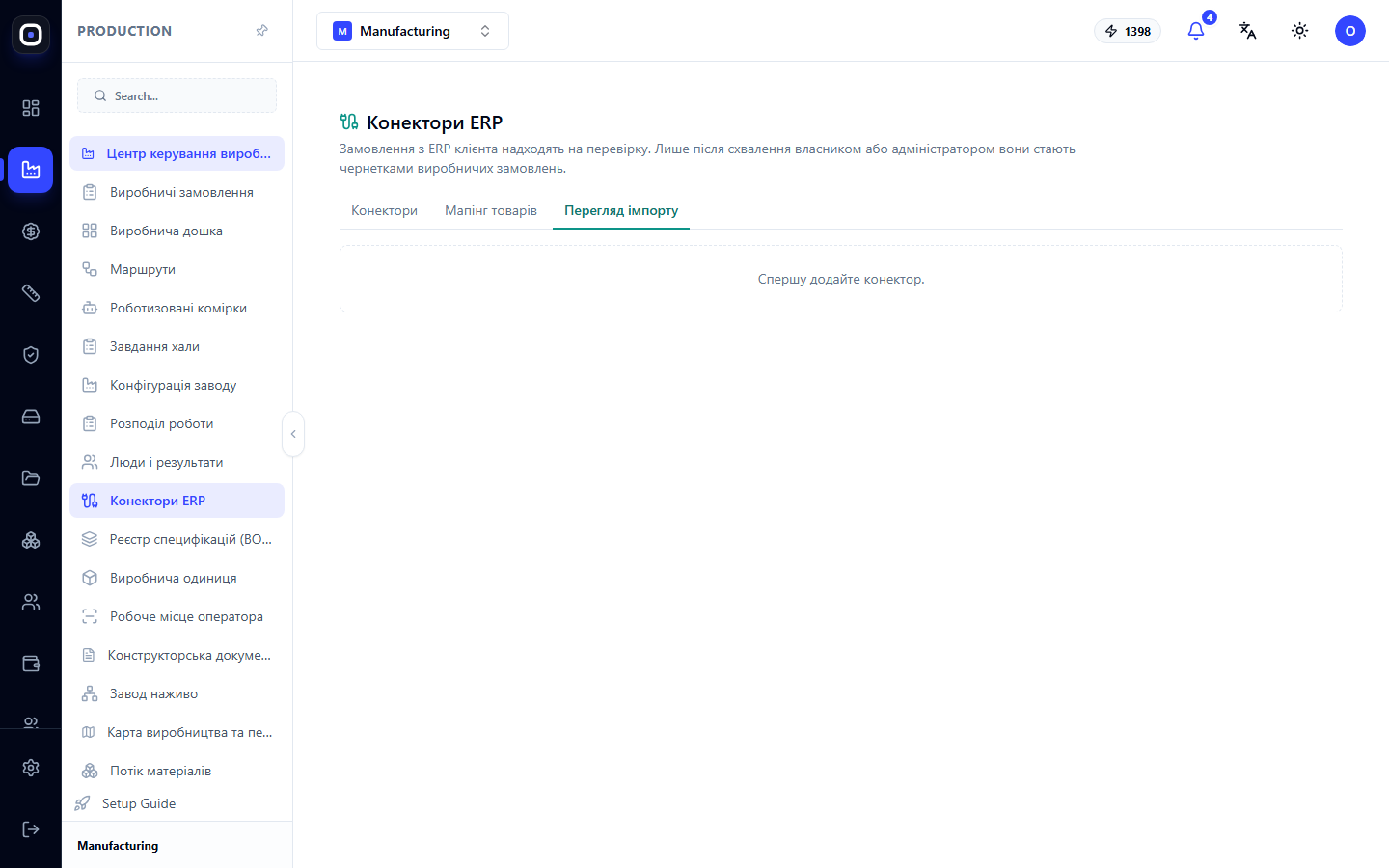
Task: Focus the sidebar Search field
Action: tap(177, 95)
